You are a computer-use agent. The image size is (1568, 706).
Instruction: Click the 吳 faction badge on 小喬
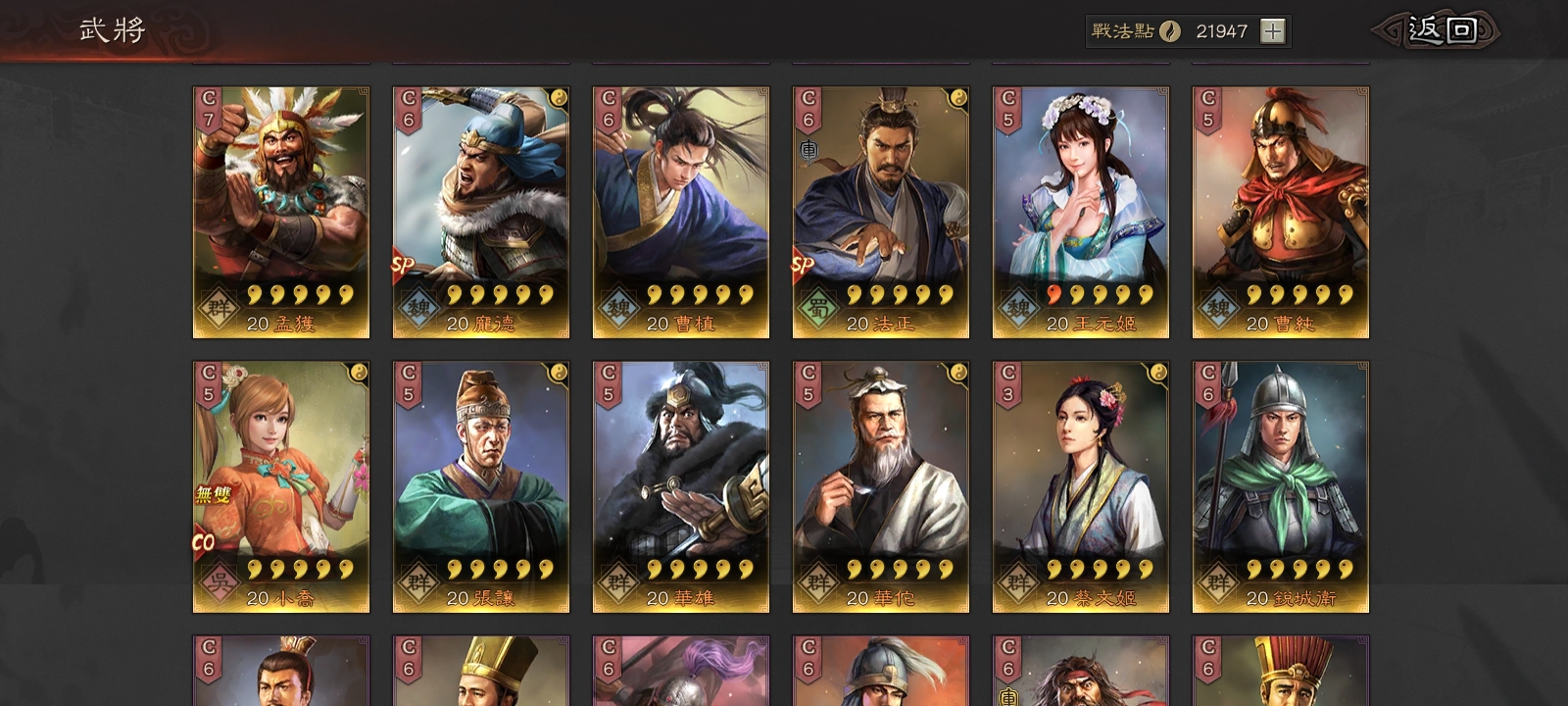(x=220, y=583)
